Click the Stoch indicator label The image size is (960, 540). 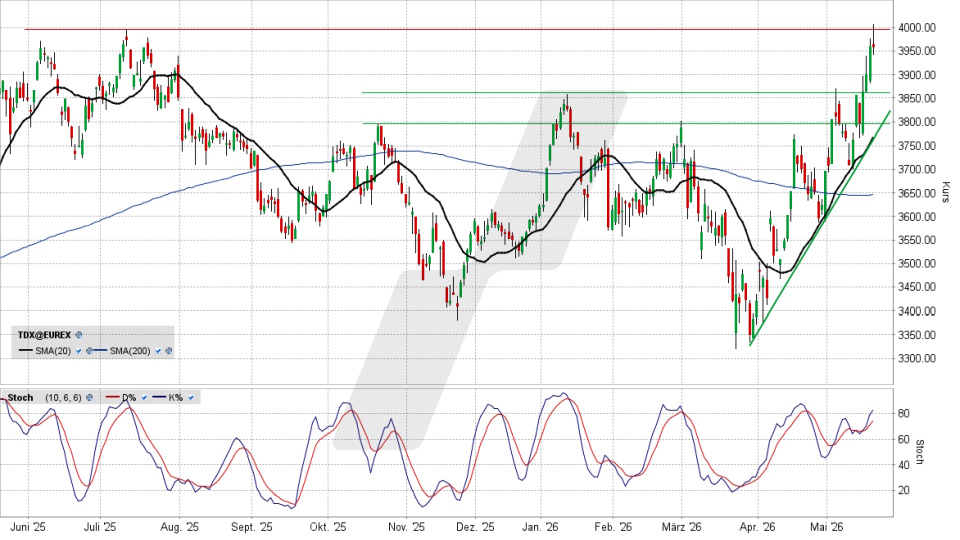[x=20, y=397]
